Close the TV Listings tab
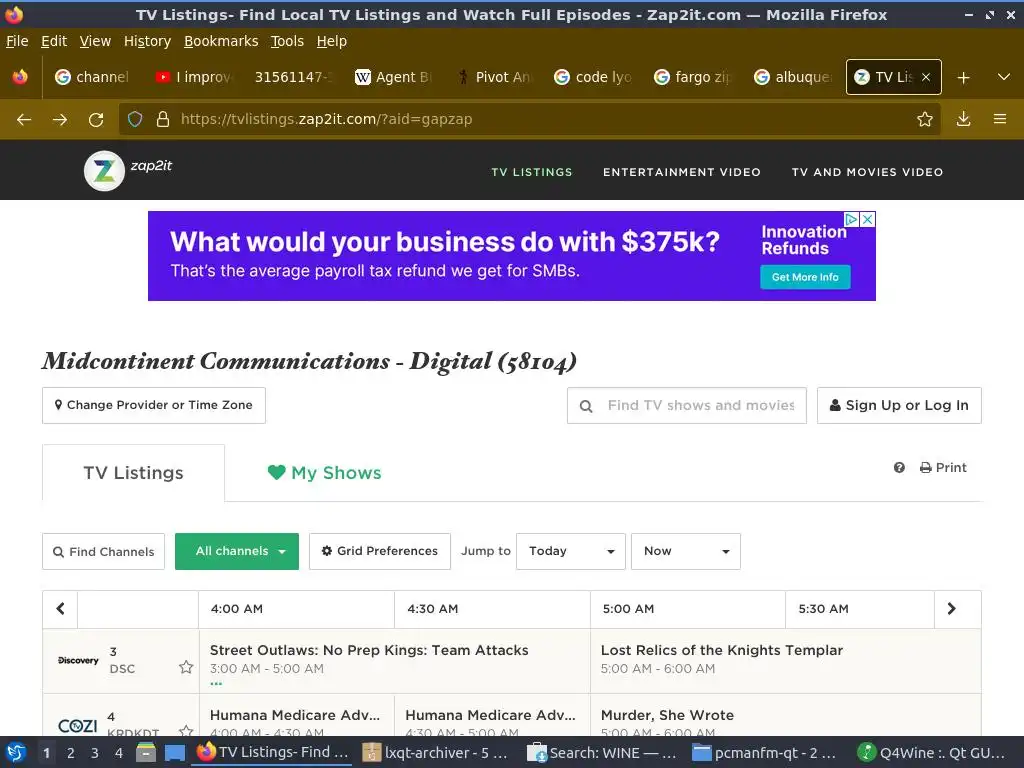The image size is (1024, 768). pos(926,77)
